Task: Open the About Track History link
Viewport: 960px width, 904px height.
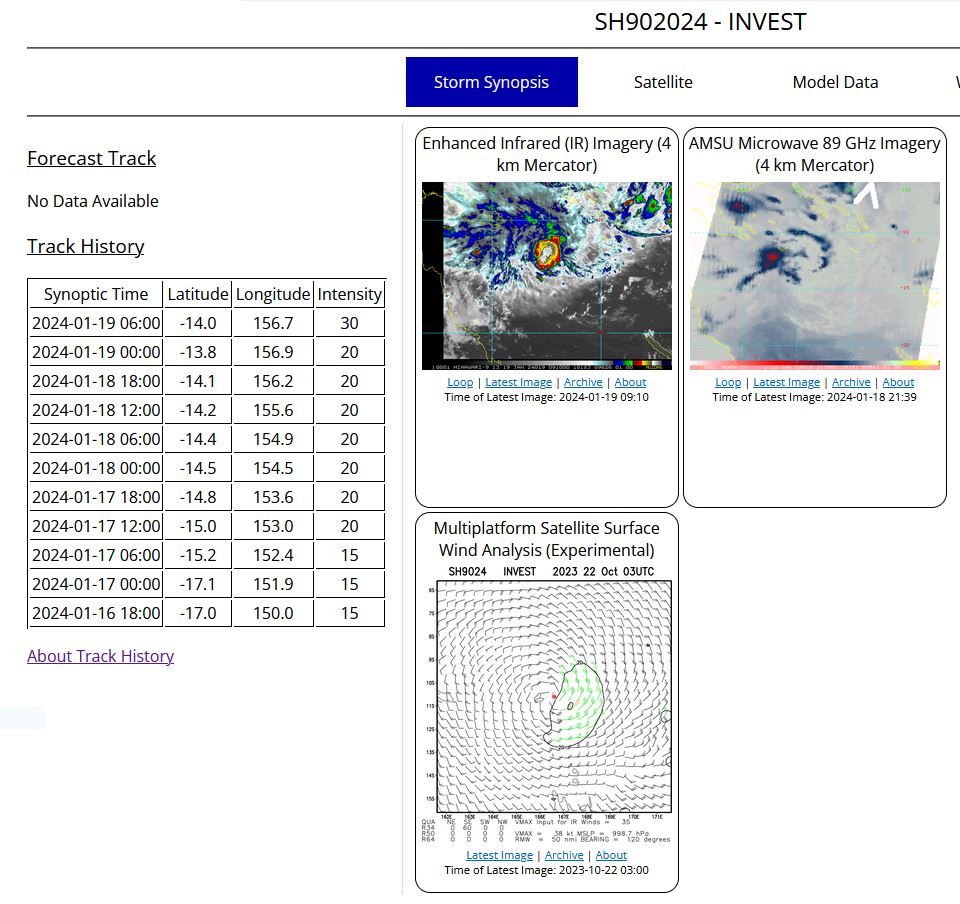Action: tap(100, 656)
